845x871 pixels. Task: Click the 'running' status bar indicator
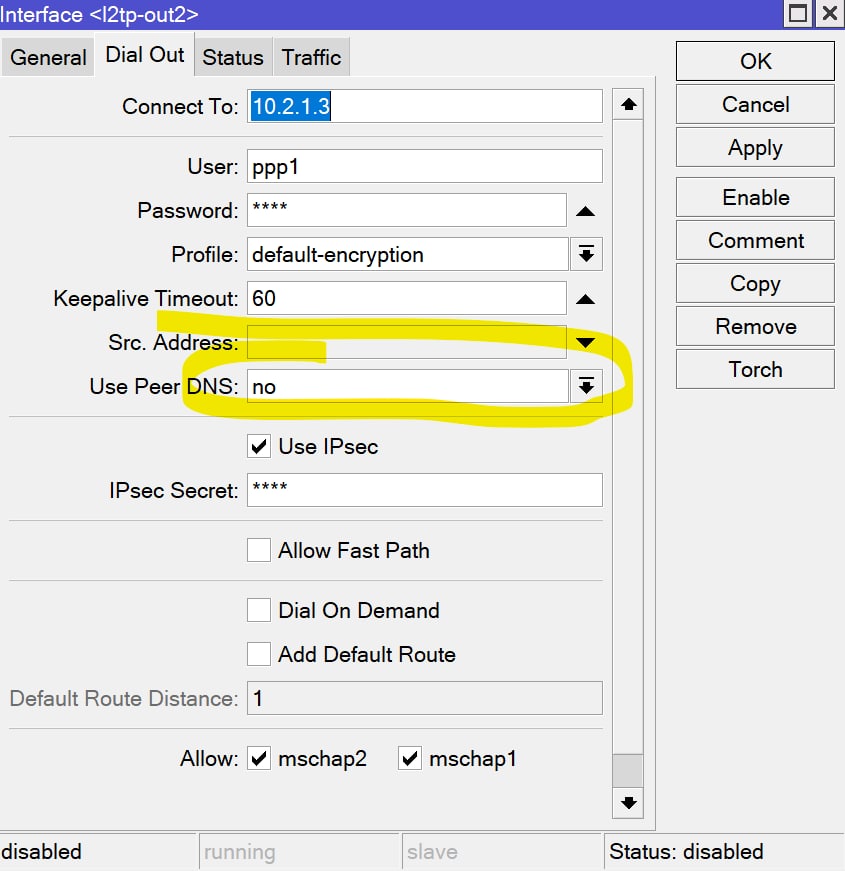(x=239, y=852)
